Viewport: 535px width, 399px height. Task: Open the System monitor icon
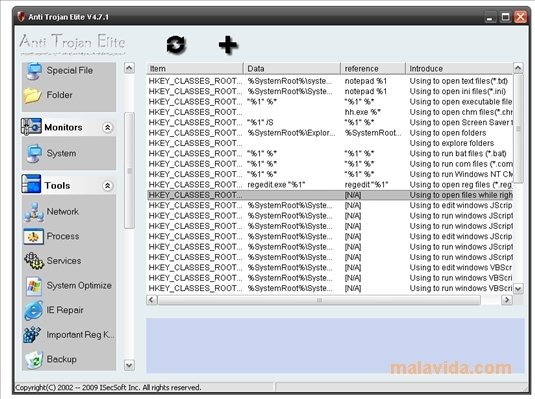click(34, 153)
